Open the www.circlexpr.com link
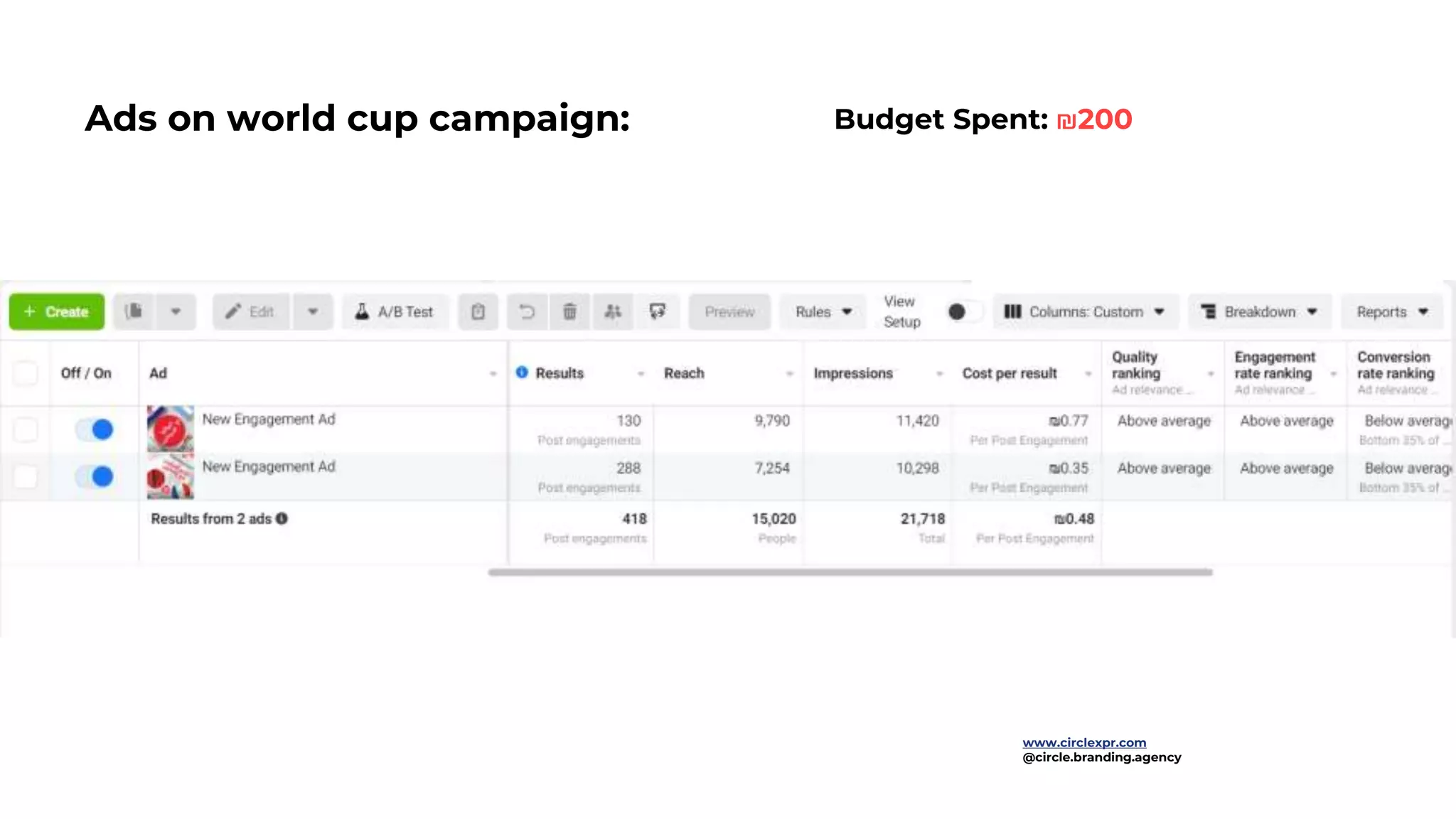The image size is (1456, 819). click(x=1084, y=742)
